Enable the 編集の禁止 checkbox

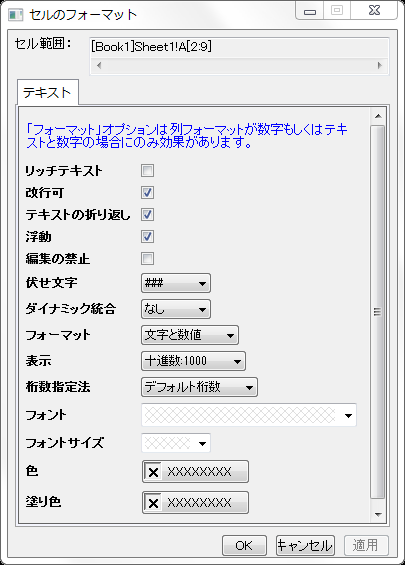tap(147, 258)
